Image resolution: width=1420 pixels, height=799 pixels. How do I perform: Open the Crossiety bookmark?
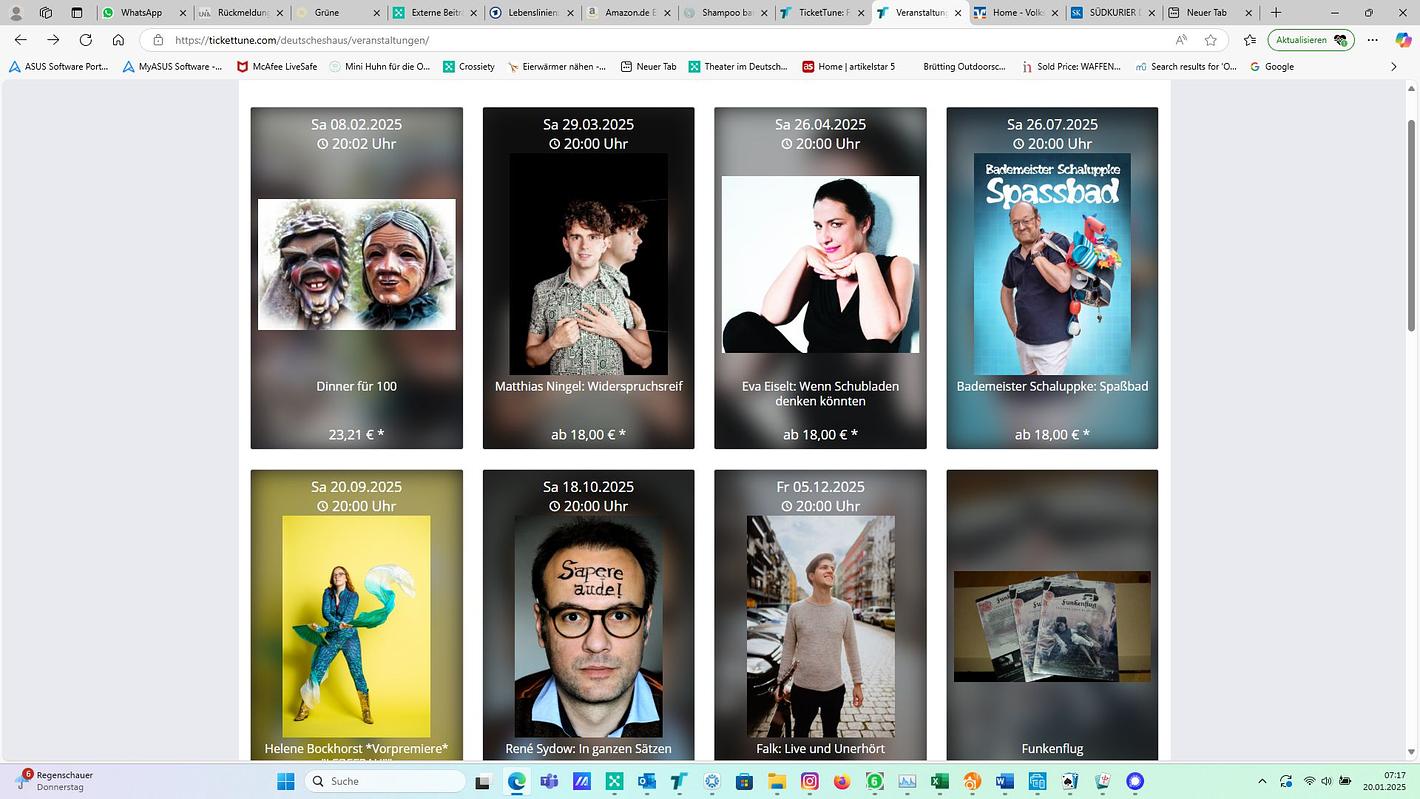(468, 67)
